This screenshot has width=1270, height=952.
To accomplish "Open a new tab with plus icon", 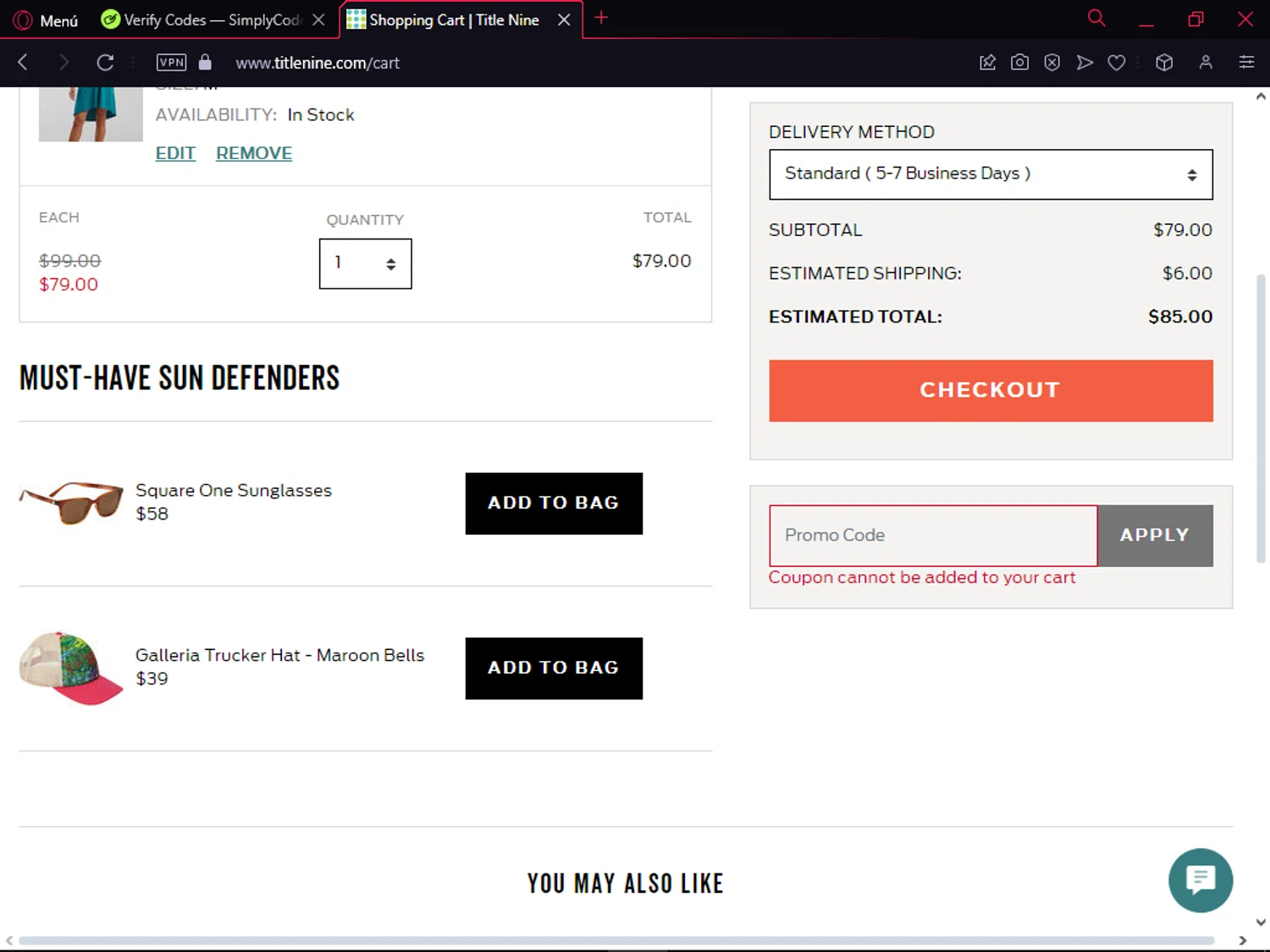I will click(x=601, y=18).
